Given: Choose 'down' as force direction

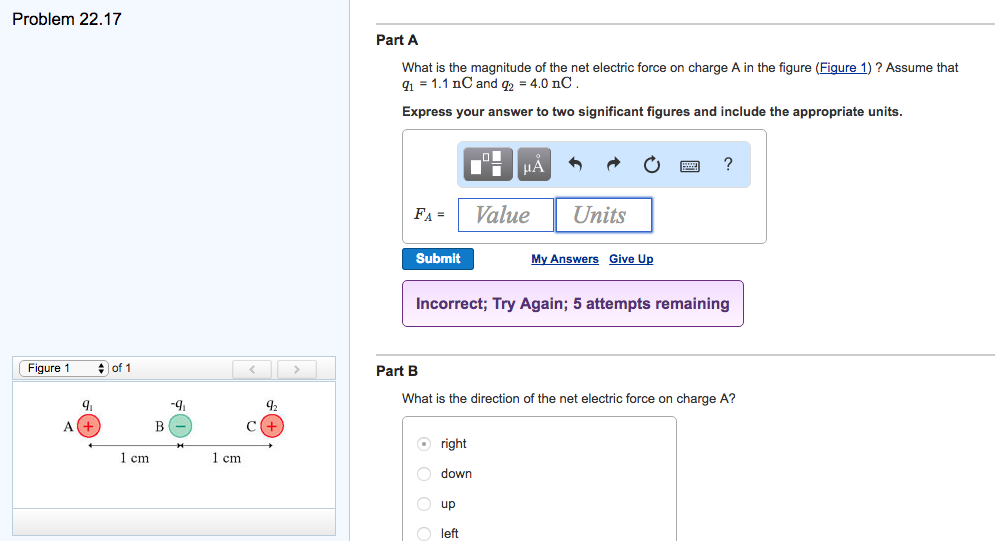Looking at the screenshot, I should pos(424,474).
